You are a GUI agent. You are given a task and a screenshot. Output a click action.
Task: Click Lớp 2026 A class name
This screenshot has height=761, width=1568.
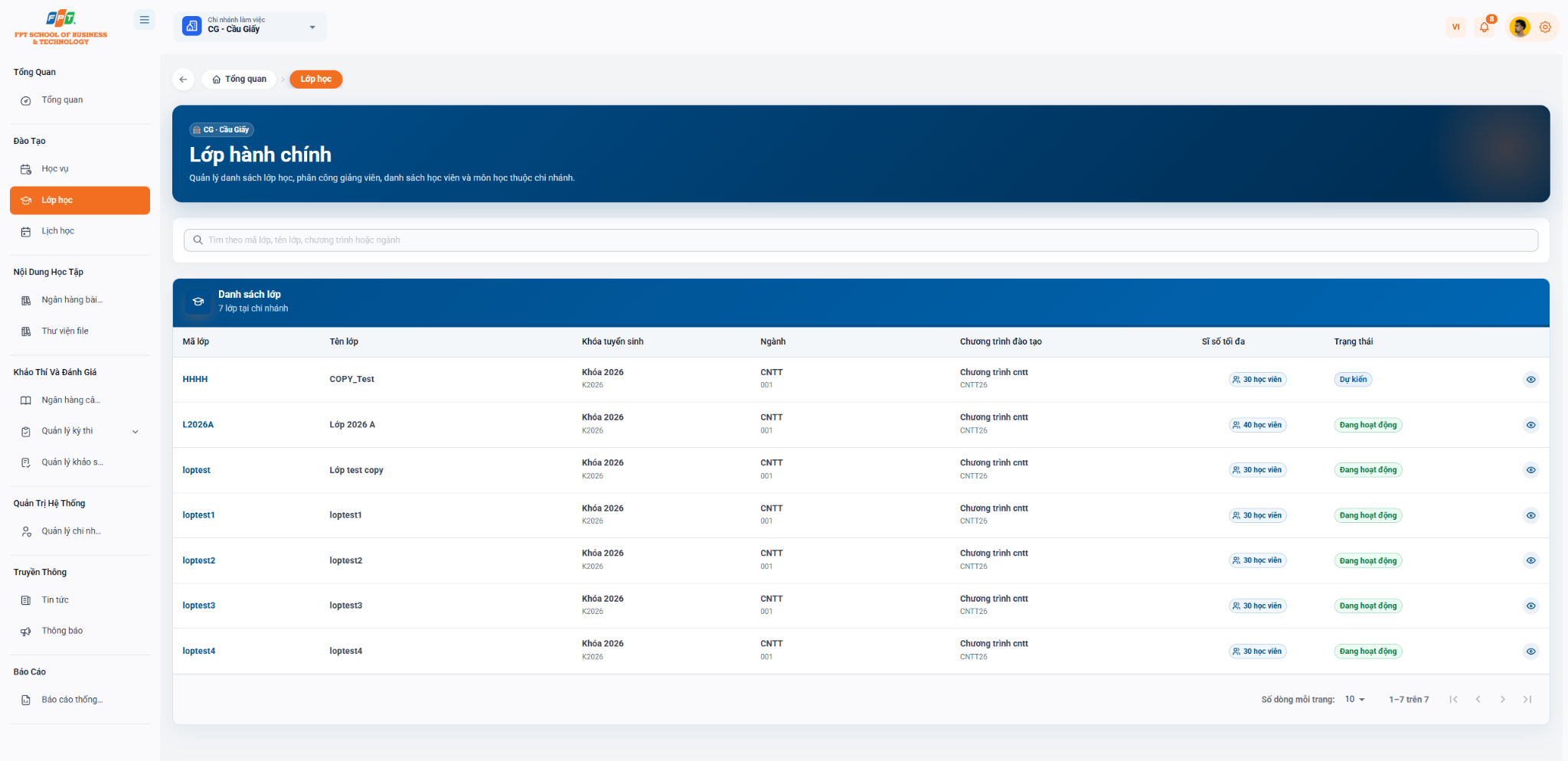coord(352,425)
